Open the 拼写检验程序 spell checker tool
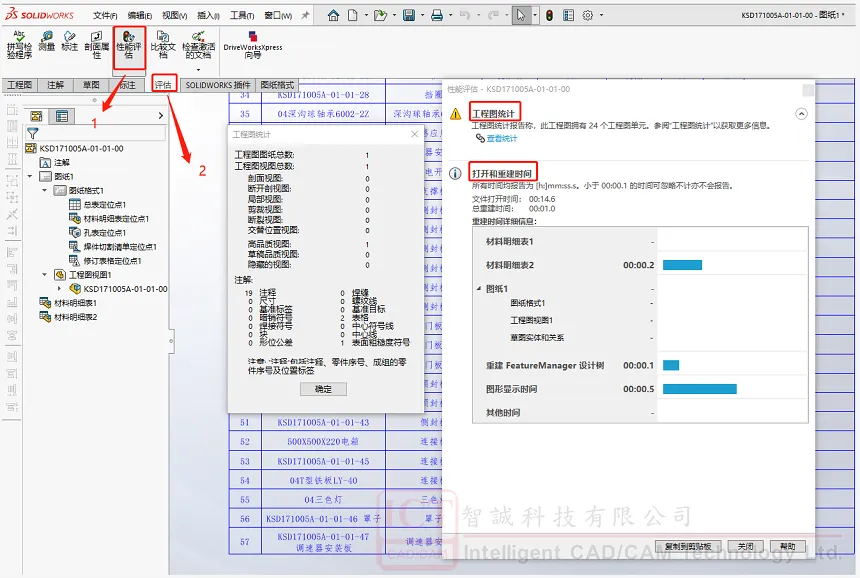 click(19, 44)
